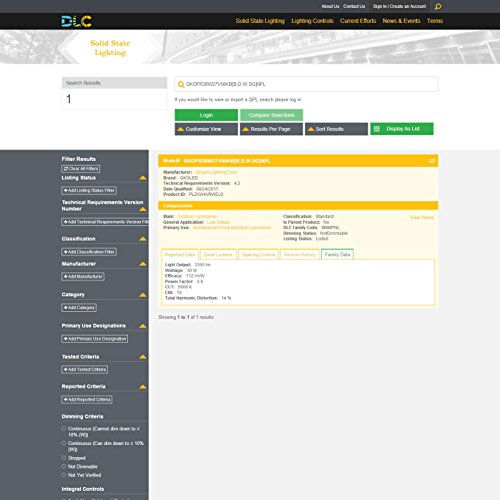The image size is (500, 500).
Task: Click the DLC logo
Action: (77, 21)
